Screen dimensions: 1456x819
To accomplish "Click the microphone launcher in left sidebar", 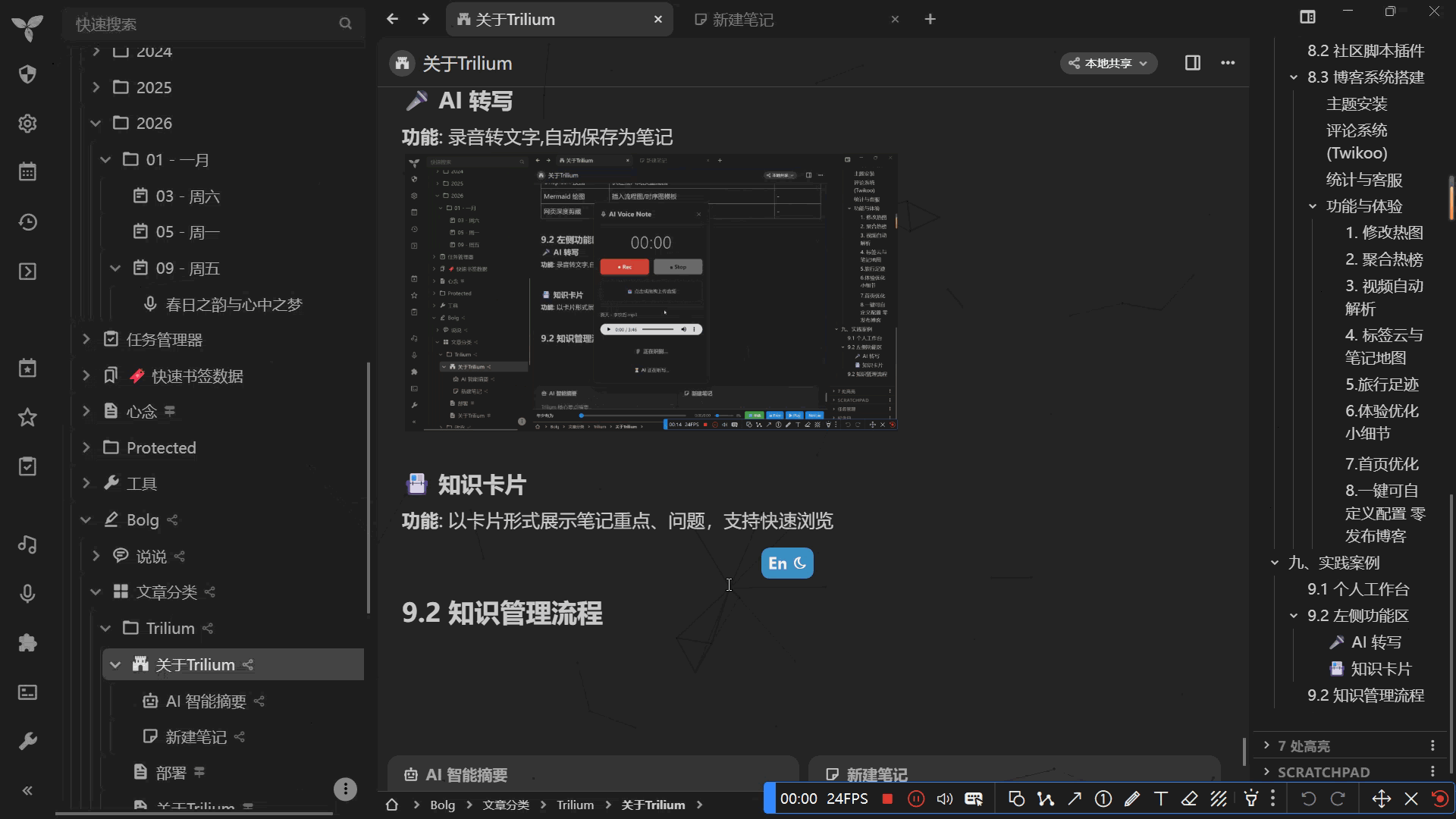I will coord(27,594).
